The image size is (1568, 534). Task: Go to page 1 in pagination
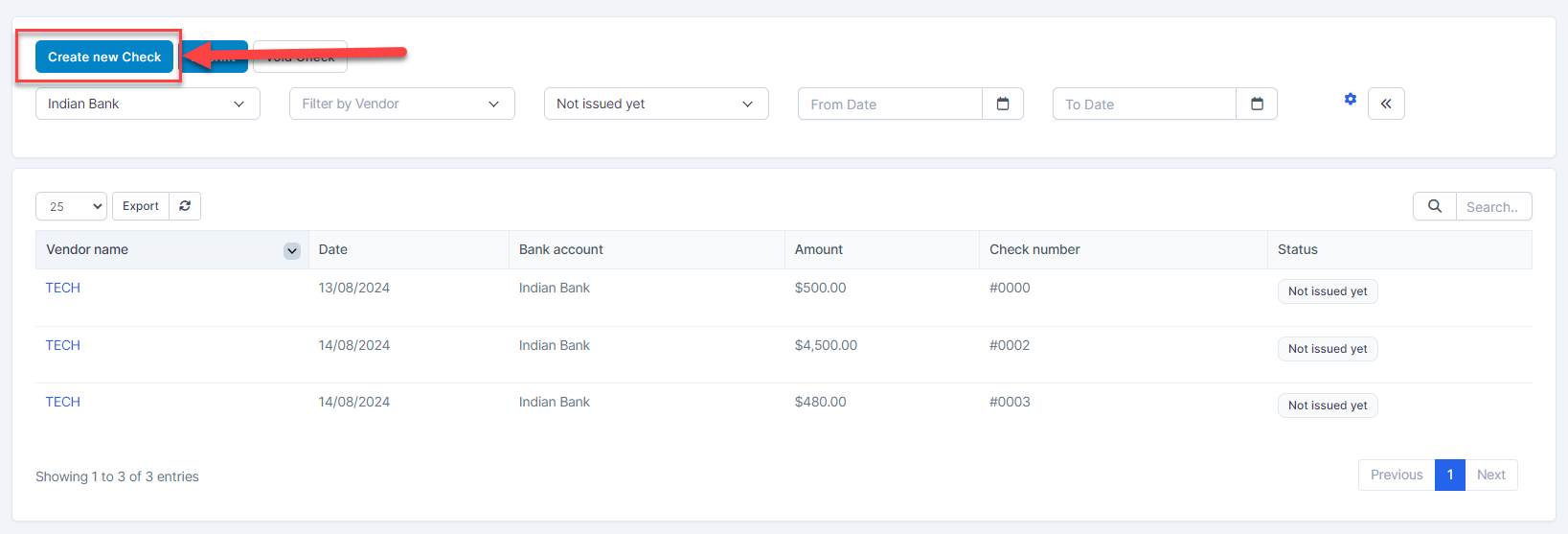[x=1449, y=475]
